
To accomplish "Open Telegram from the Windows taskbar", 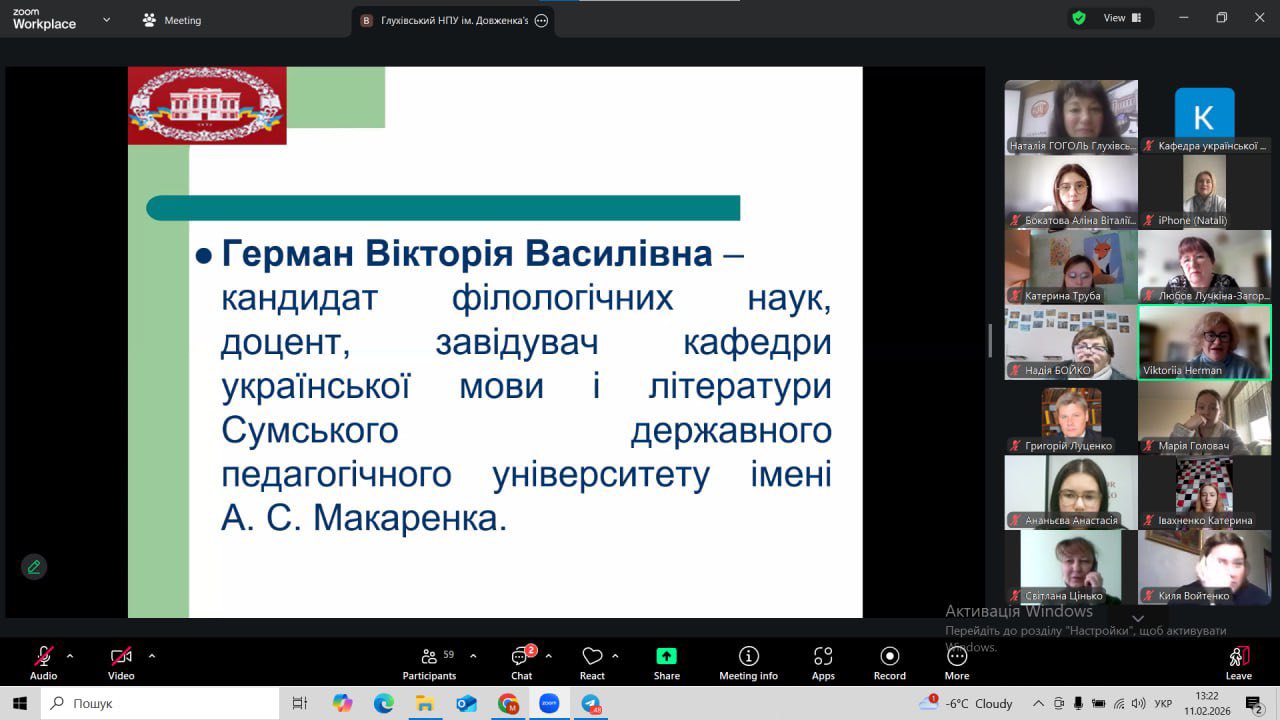I will 591,704.
